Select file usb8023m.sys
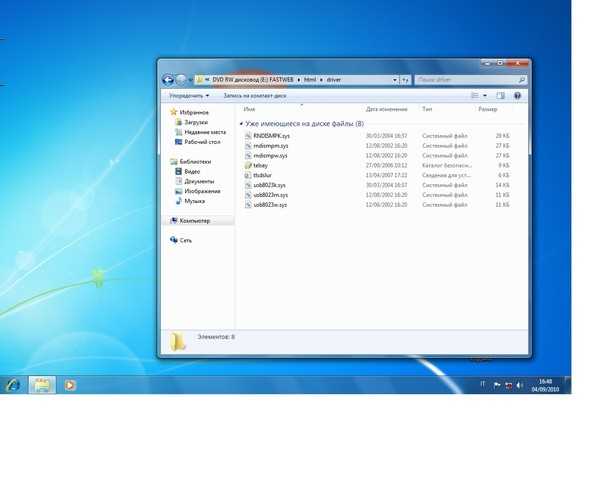This screenshot has height=480, width=600. point(271,195)
